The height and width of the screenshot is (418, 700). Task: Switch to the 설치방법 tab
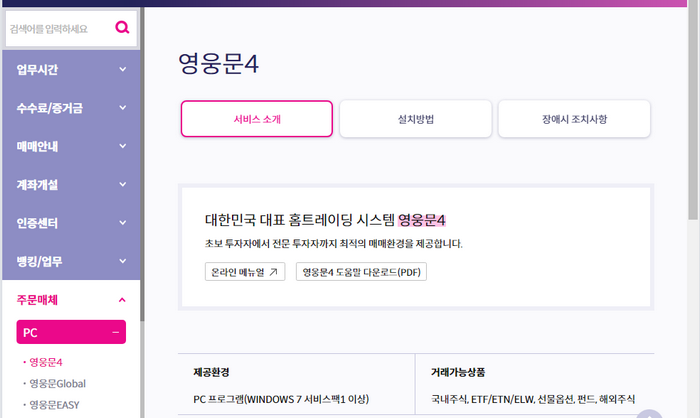(416, 119)
